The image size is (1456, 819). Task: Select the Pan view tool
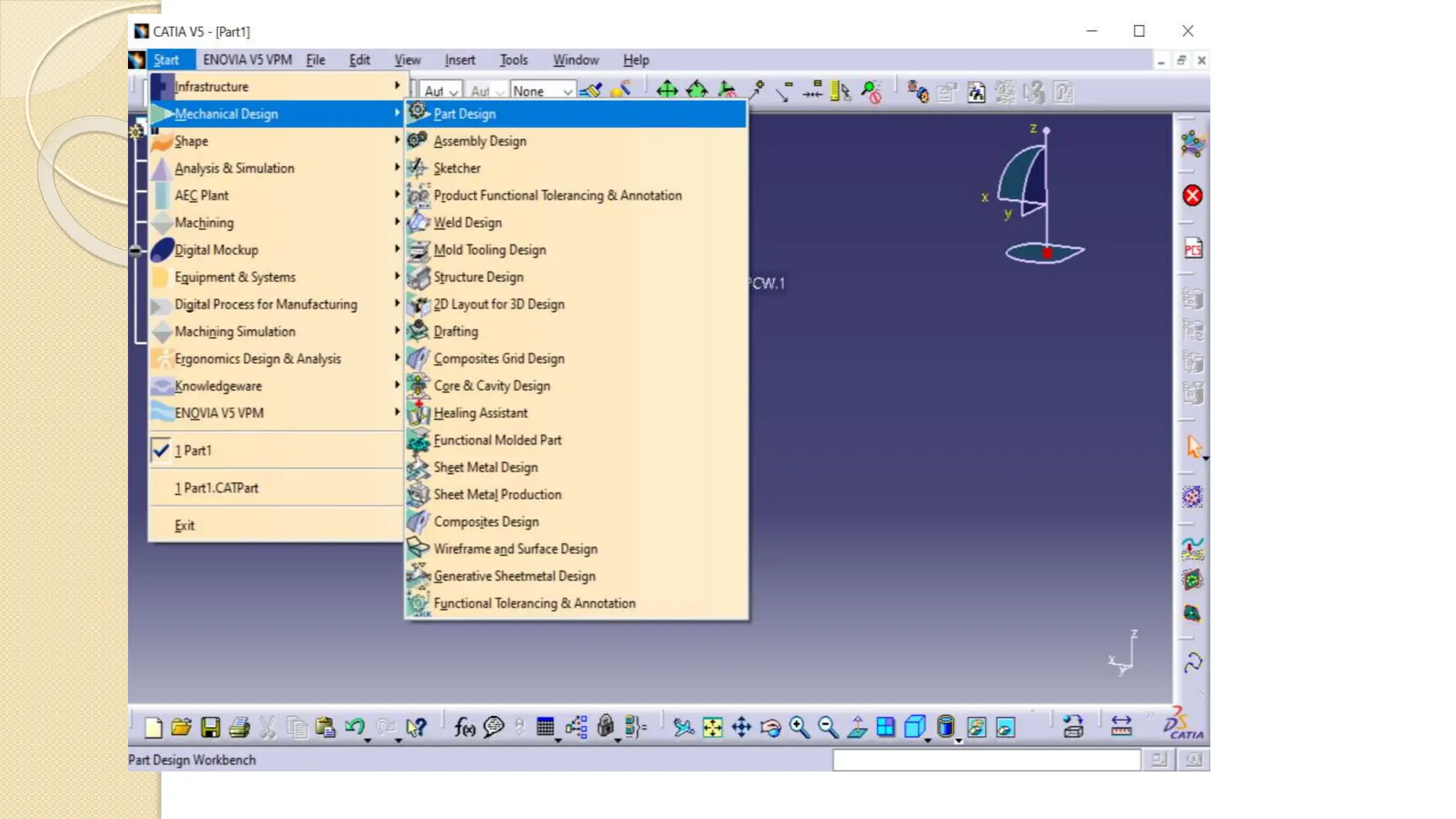(742, 727)
